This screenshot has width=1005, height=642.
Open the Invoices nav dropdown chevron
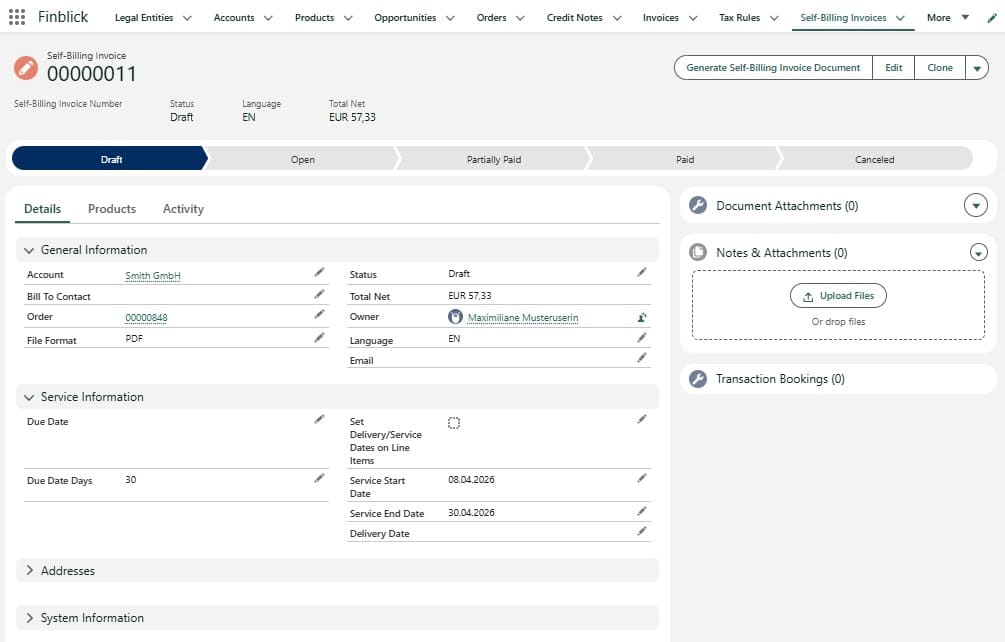[693, 18]
